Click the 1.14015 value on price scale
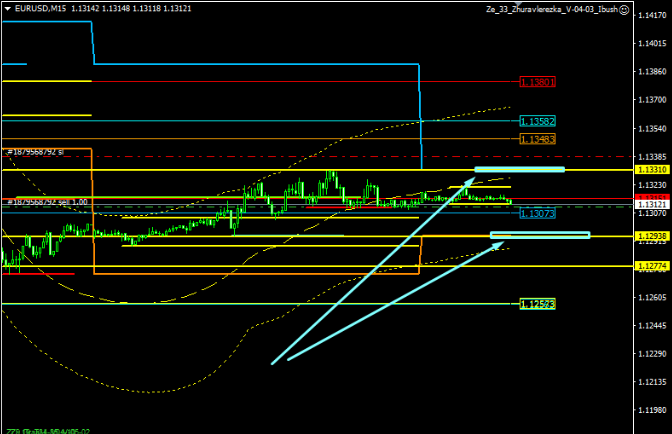The image size is (672, 434). [651, 44]
